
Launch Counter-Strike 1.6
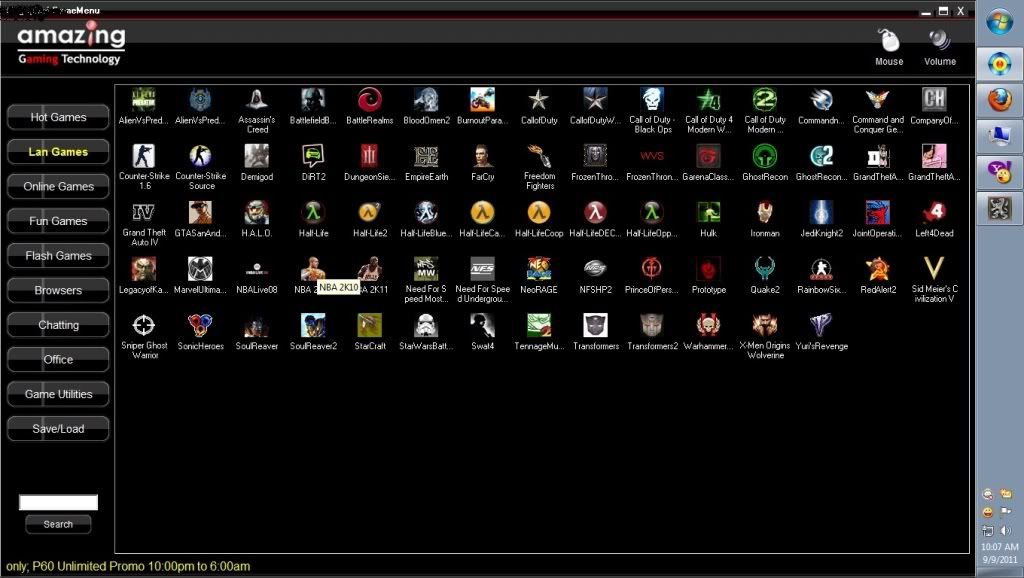pyautogui.click(x=144, y=157)
